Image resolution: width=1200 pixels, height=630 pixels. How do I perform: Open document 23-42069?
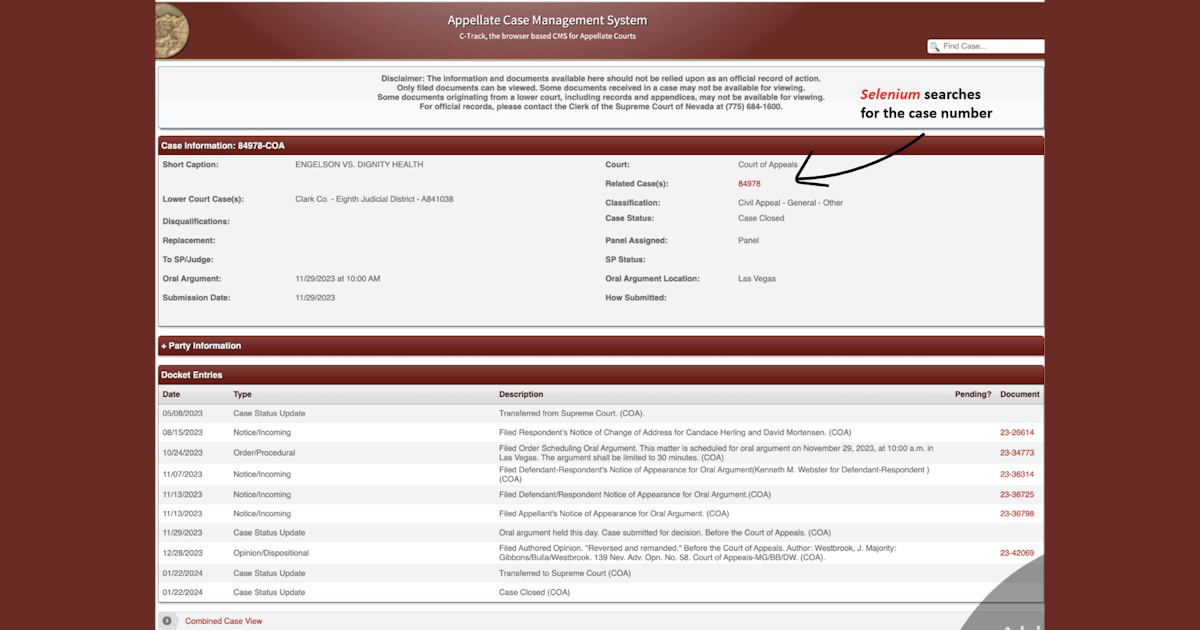tap(1017, 552)
